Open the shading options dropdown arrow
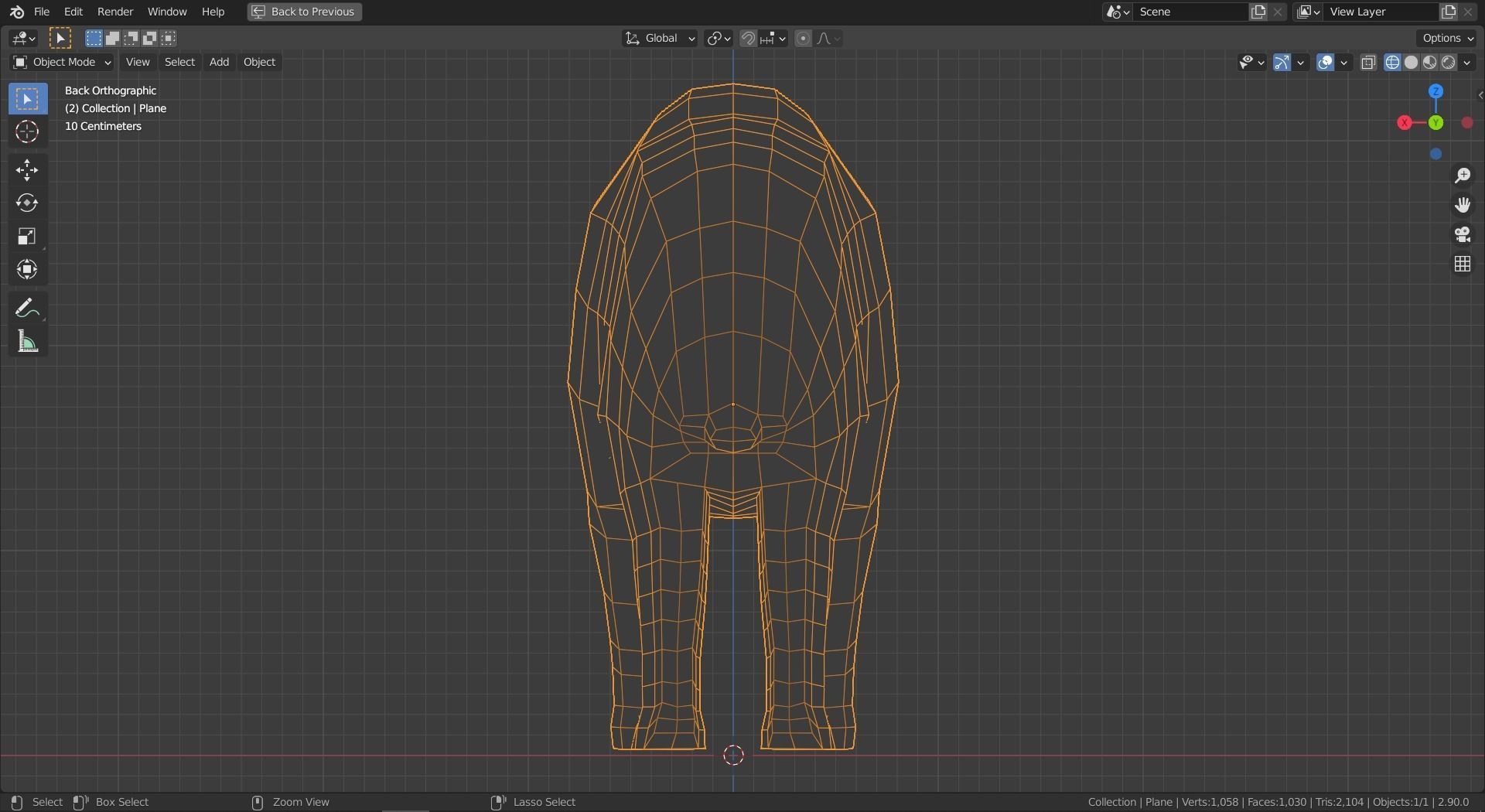Screen dimensions: 1485x812 1467,63
